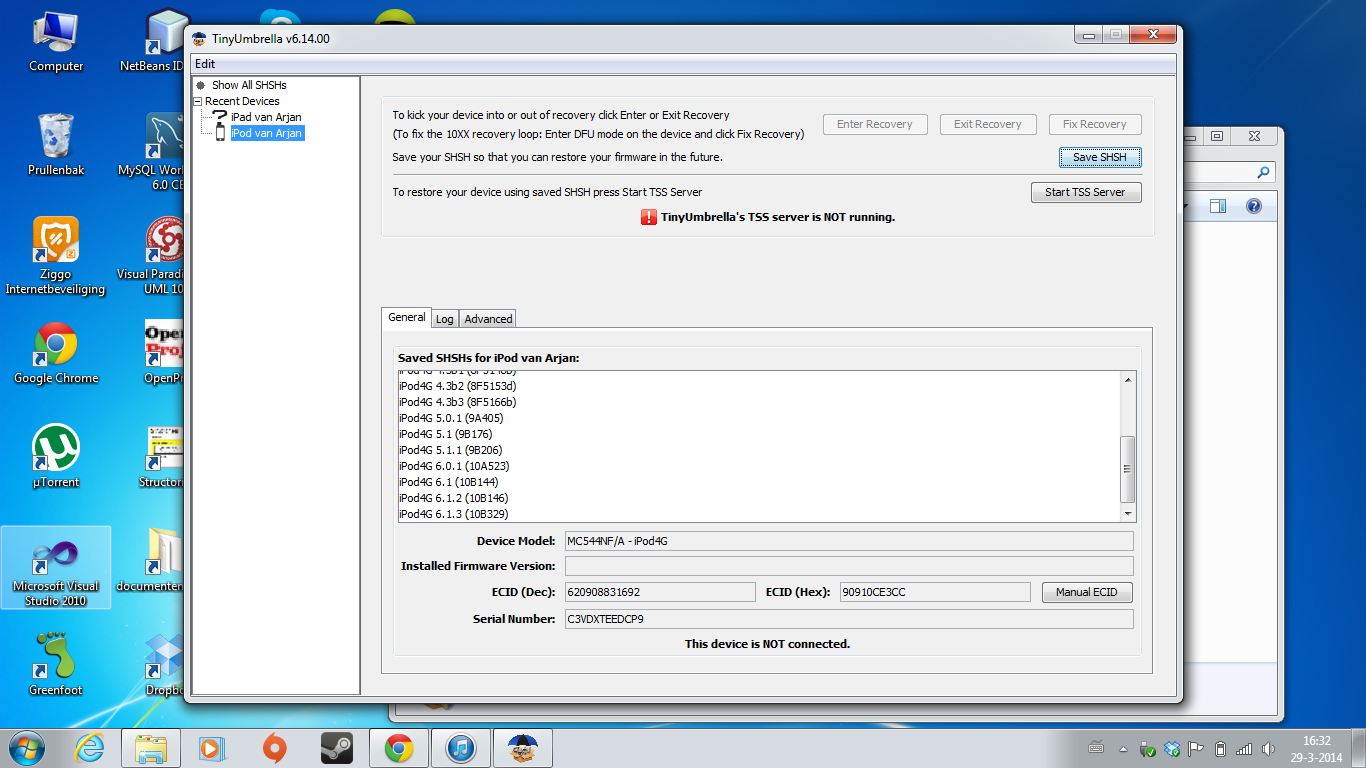Open Internet Explorer from the taskbar
The width and height of the screenshot is (1366, 768).
tap(90, 747)
